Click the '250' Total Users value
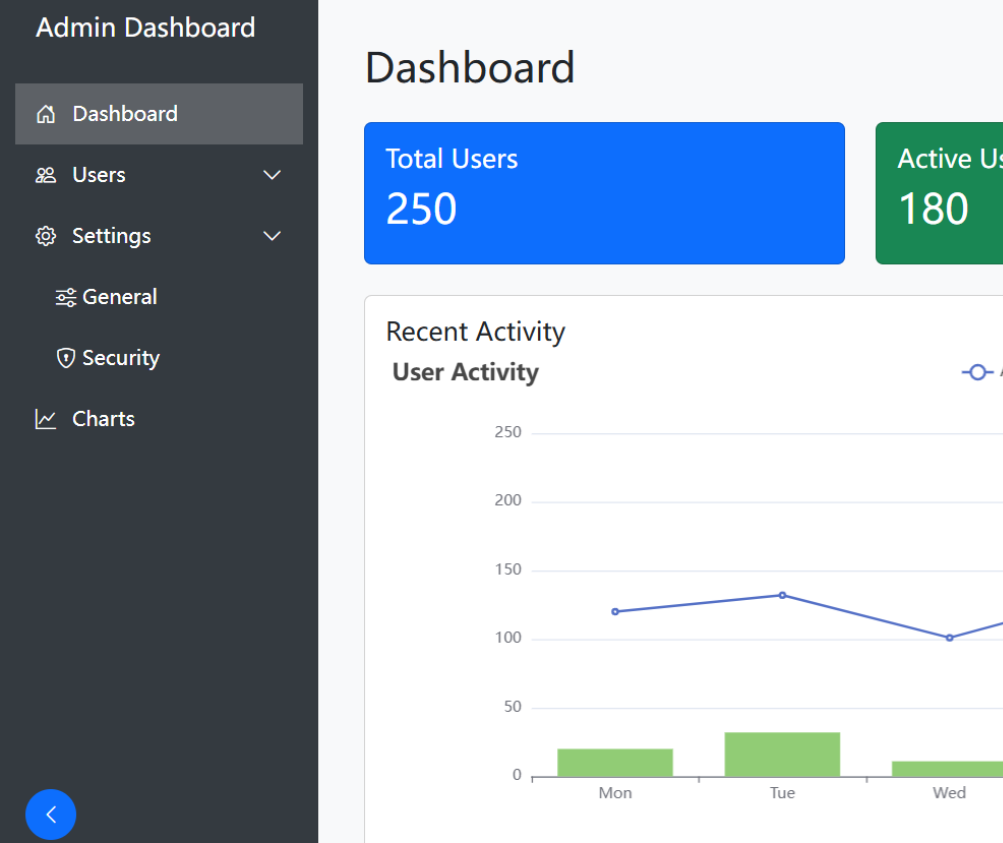 (422, 209)
